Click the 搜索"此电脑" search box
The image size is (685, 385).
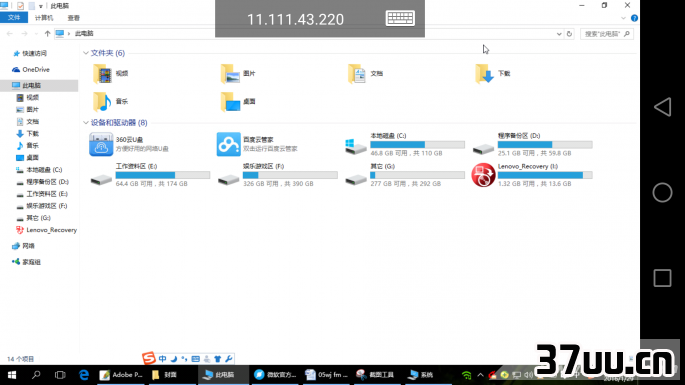(x=606, y=34)
